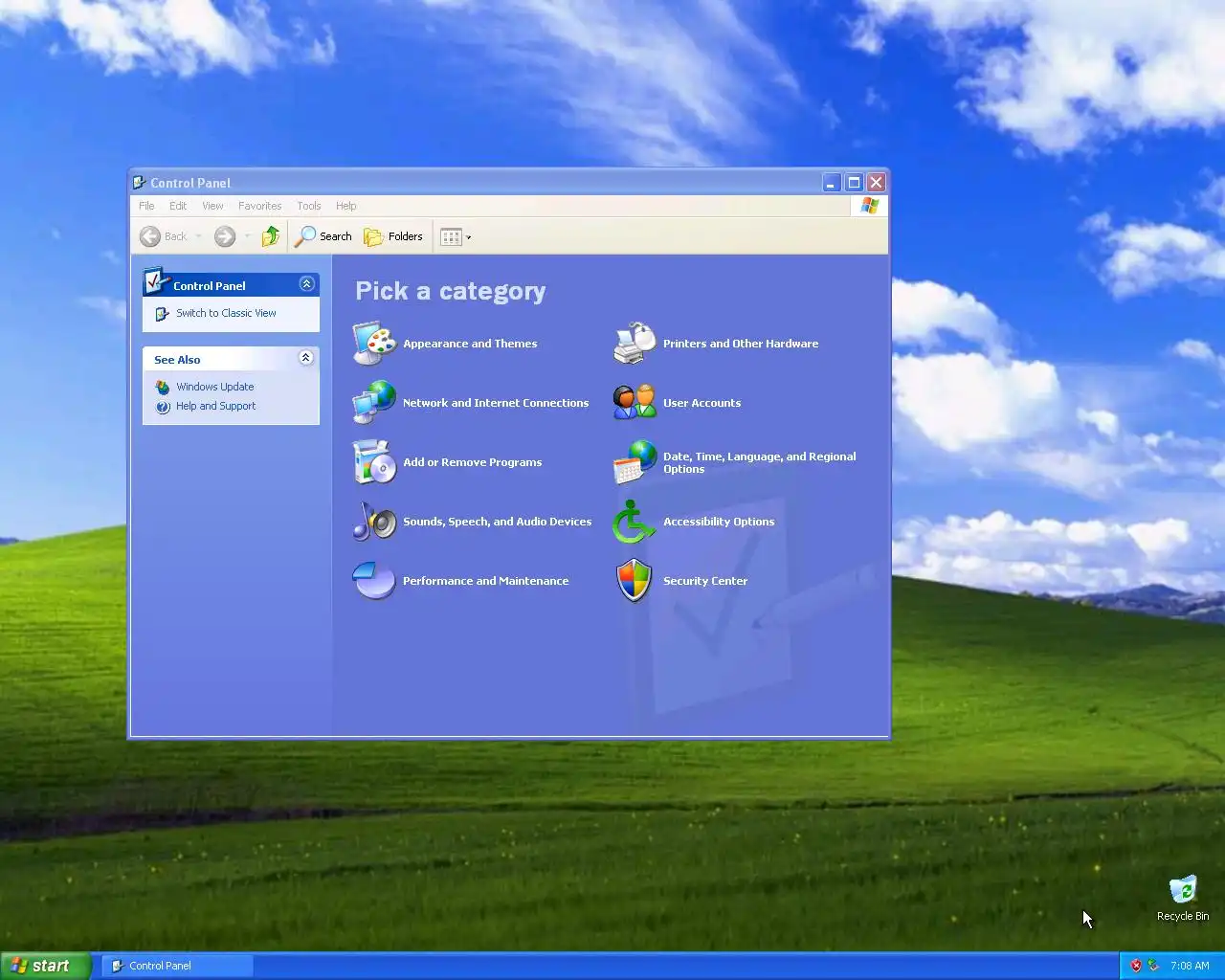
Task: Click Date, Time, Language, and Regional Options link
Action: (760, 462)
